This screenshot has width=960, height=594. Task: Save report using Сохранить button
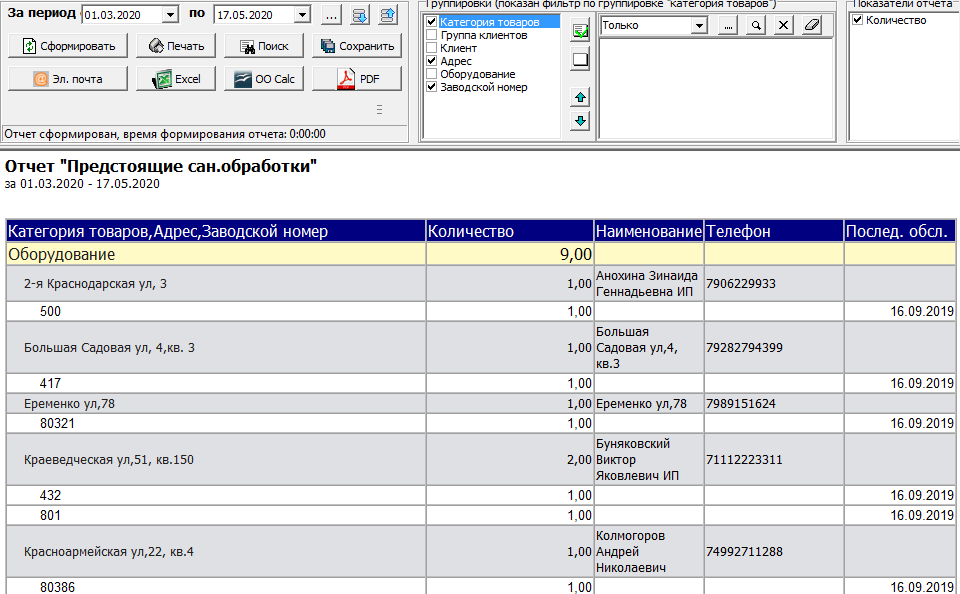[x=357, y=46]
